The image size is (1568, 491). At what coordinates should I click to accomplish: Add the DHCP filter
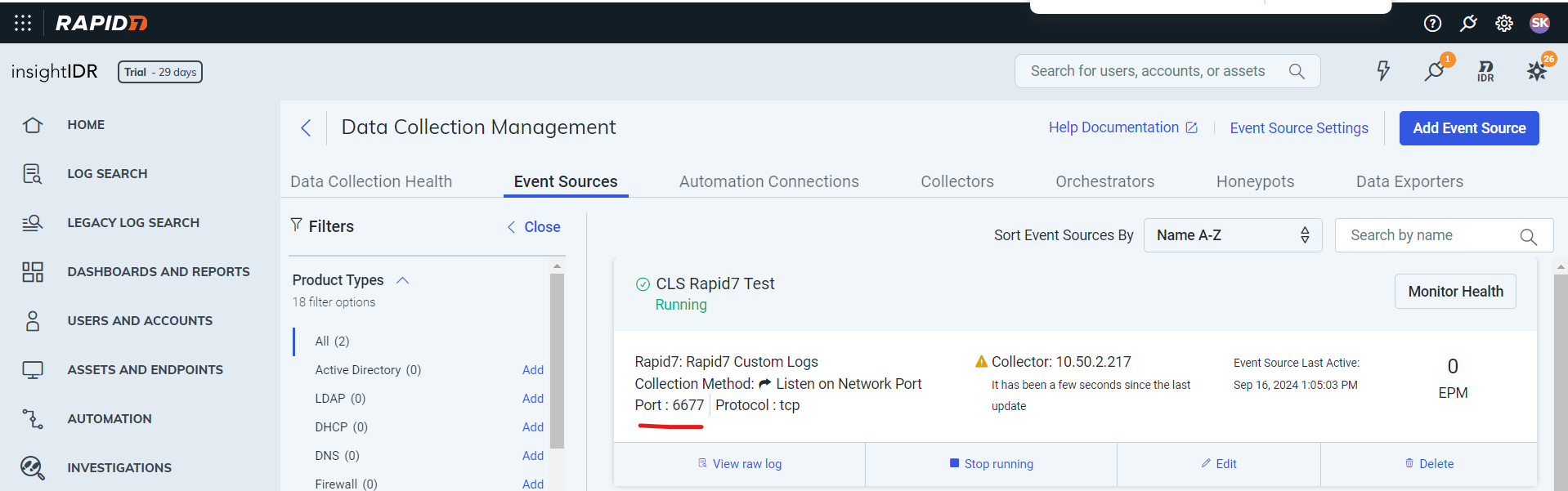pyautogui.click(x=533, y=427)
